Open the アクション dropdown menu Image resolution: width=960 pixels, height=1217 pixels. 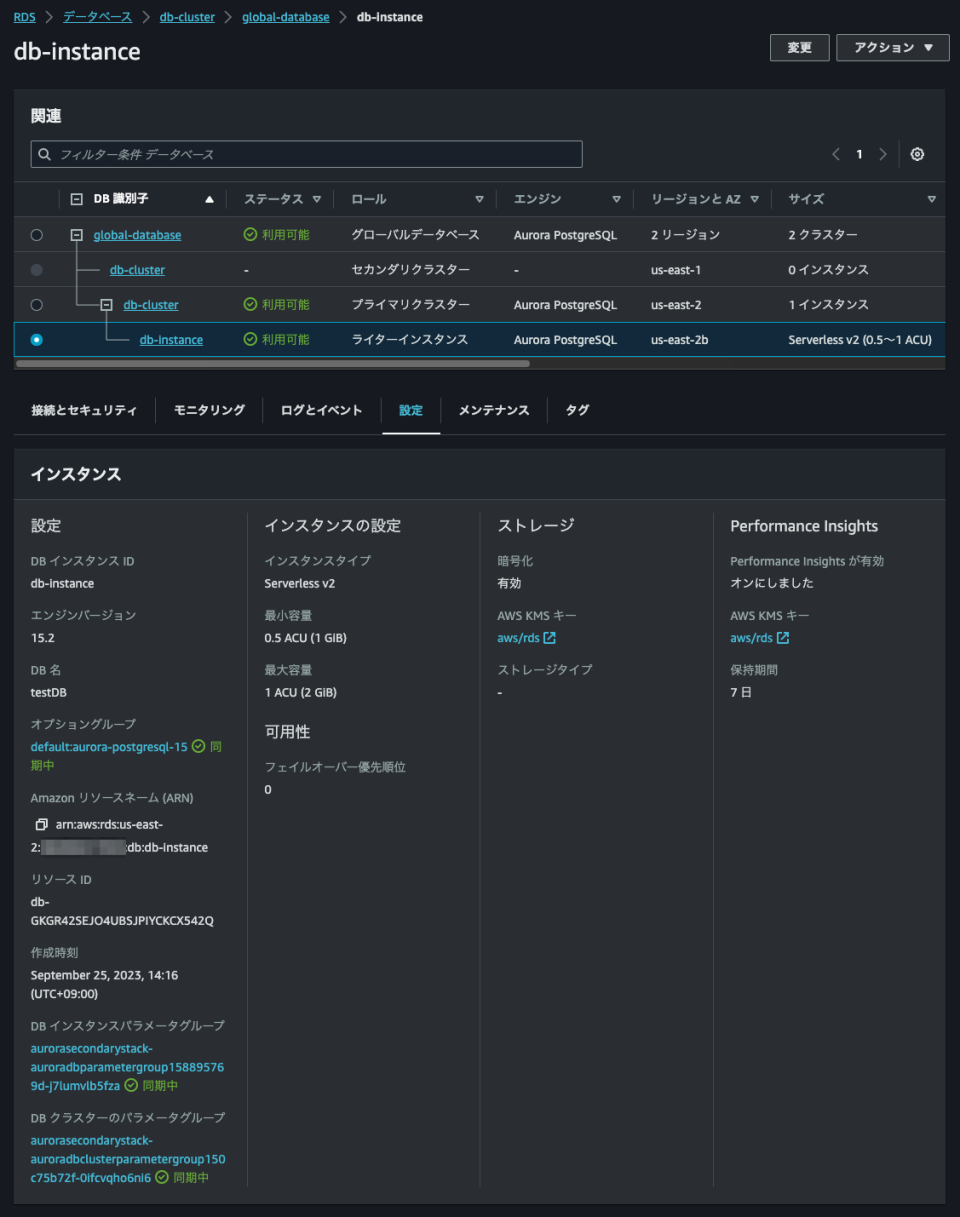[x=891, y=47]
